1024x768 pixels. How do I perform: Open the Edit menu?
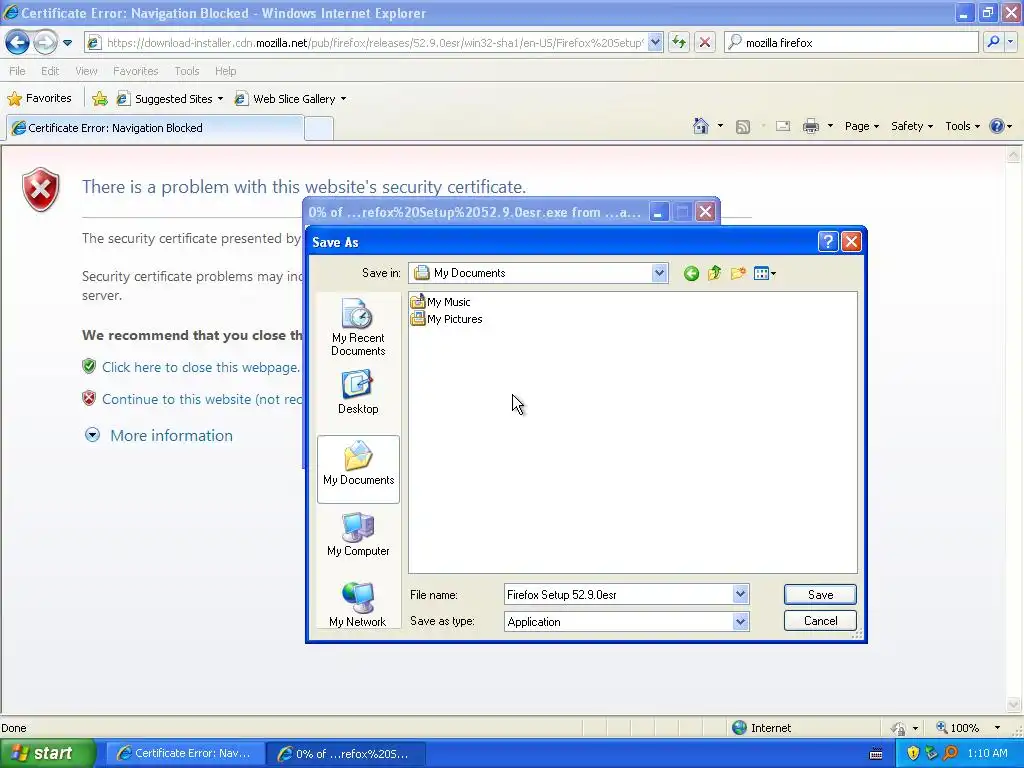pyautogui.click(x=50, y=71)
